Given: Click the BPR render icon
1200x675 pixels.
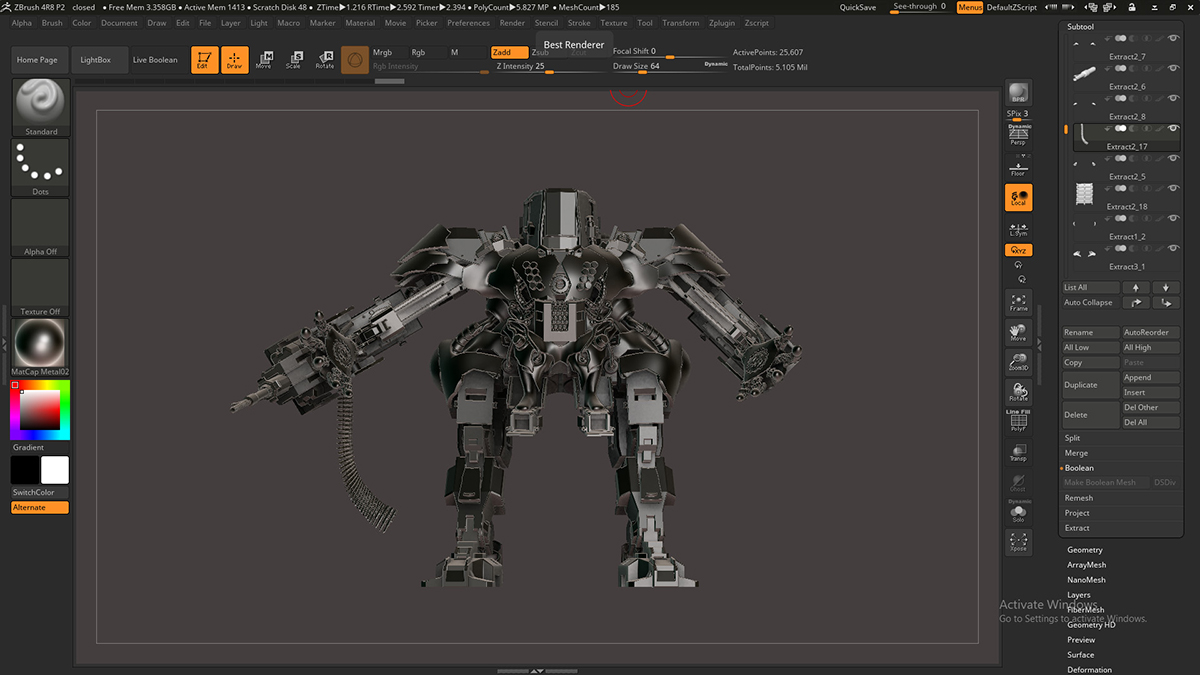Looking at the screenshot, I should click(1018, 93).
